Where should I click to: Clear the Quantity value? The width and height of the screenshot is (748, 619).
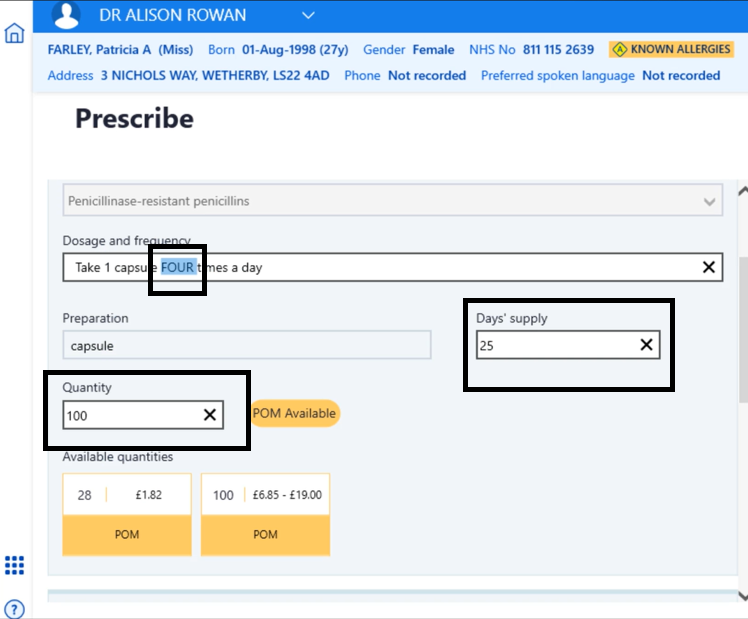click(x=210, y=414)
